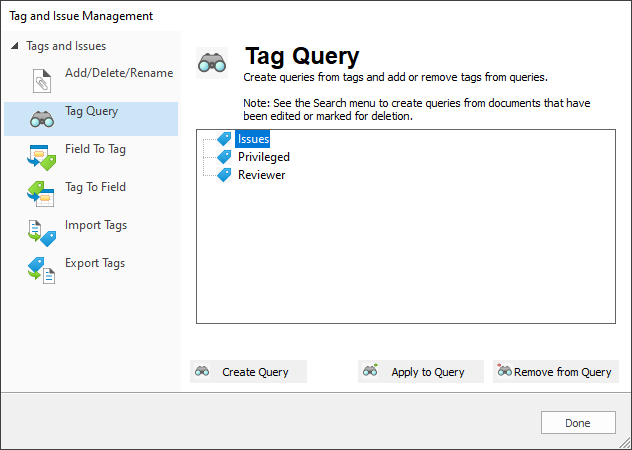This screenshot has height=450, width=632.
Task: Select the Reviewer tag entry
Action: [x=262, y=175]
